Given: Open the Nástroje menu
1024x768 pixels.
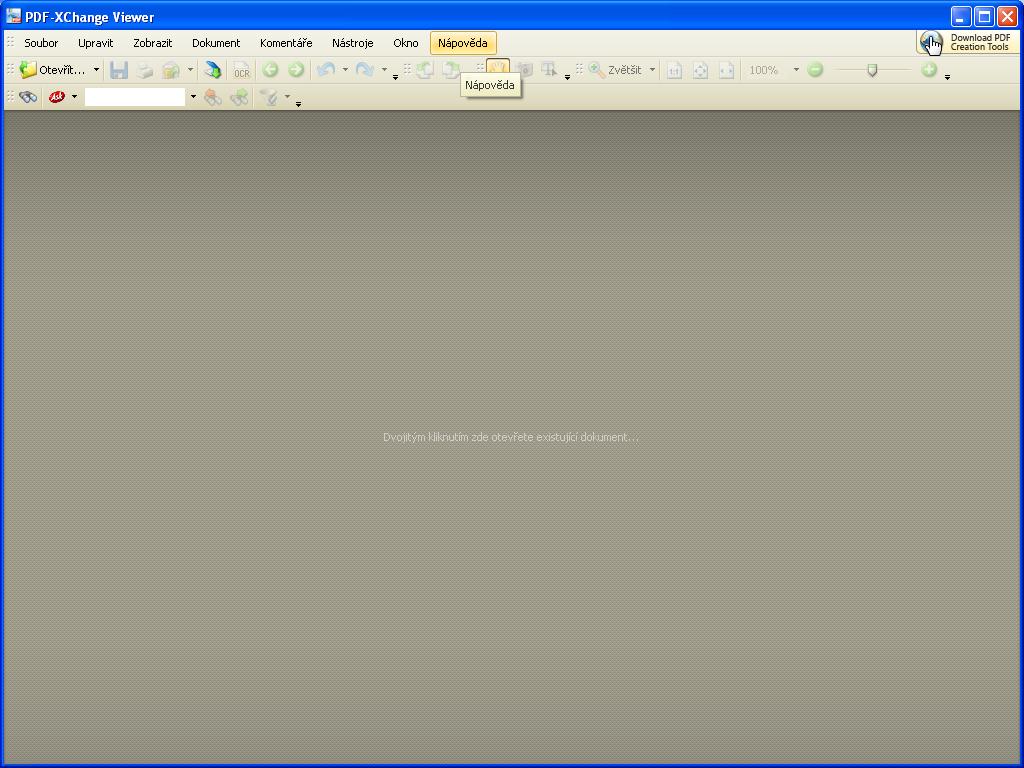Looking at the screenshot, I should pos(353,43).
